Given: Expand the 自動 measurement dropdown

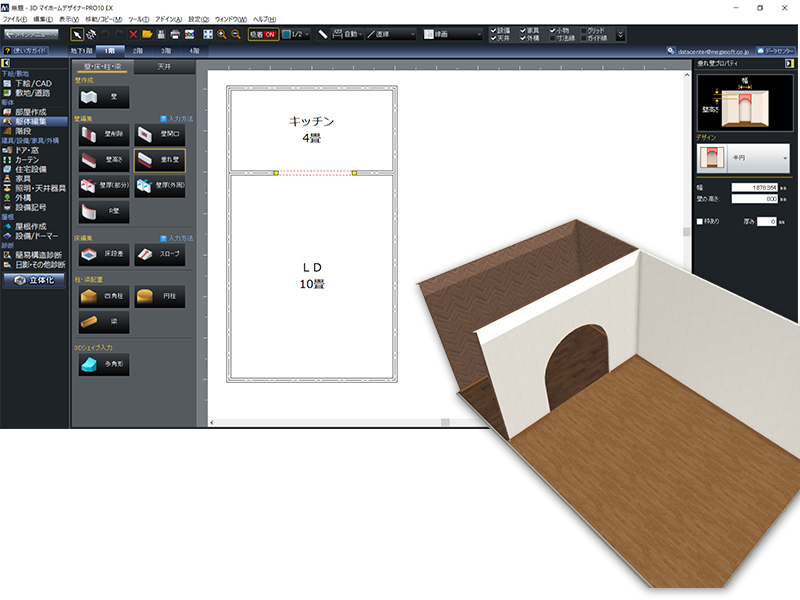Looking at the screenshot, I should coord(346,34).
